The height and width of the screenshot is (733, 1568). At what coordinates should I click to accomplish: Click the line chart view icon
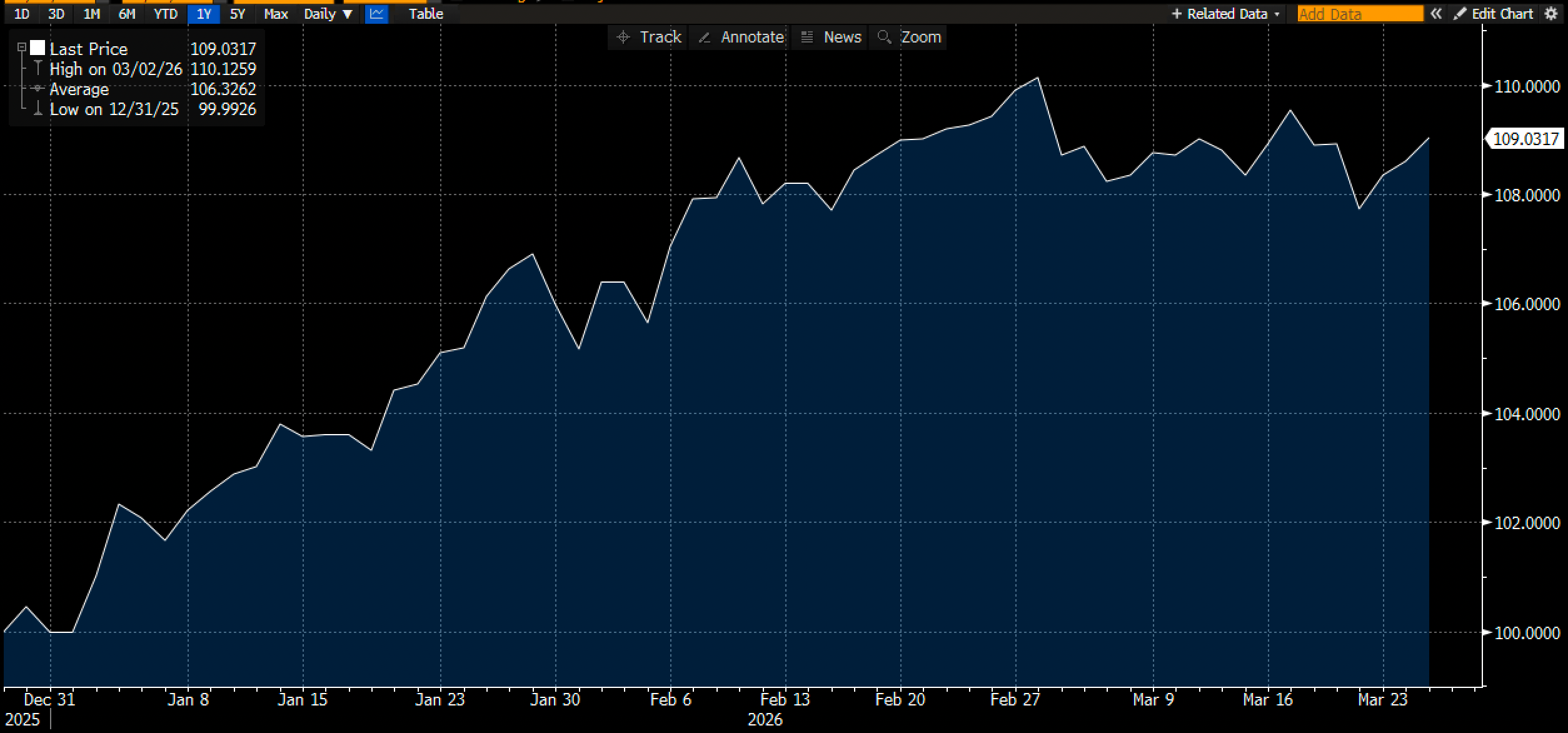pyautogui.click(x=376, y=14)
